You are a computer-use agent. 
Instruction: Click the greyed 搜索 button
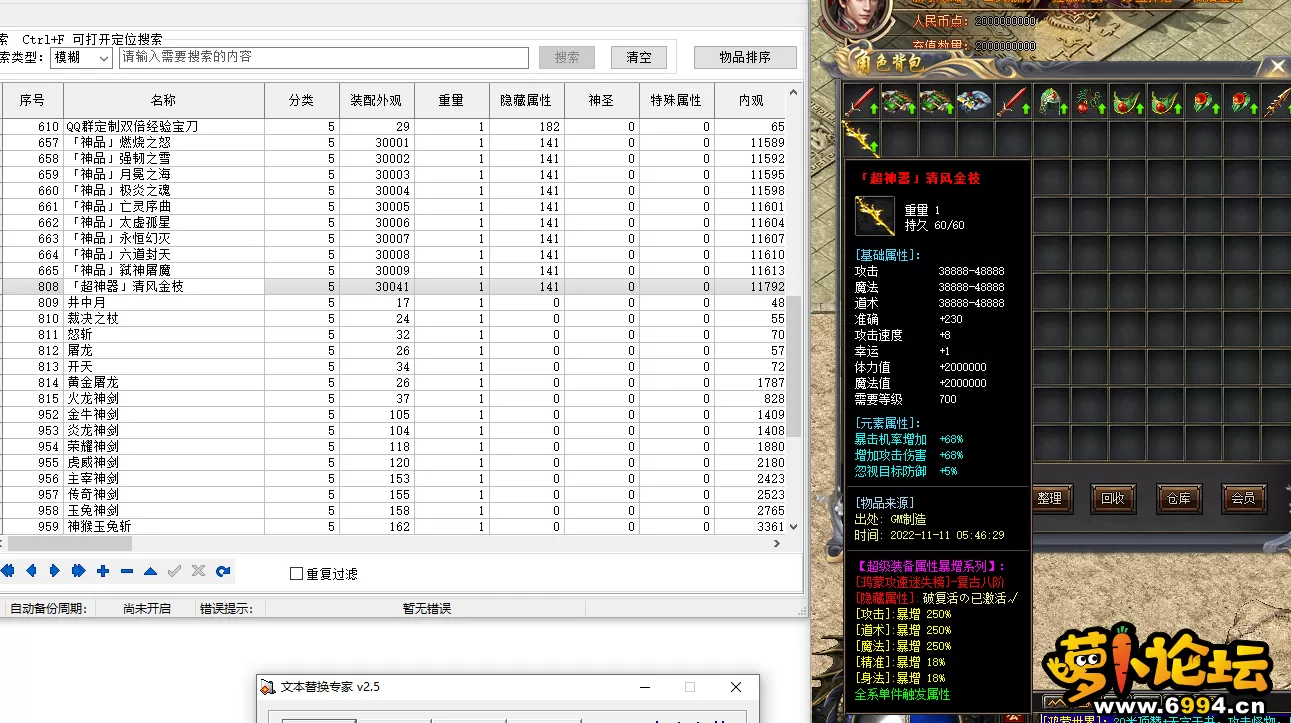tap(567, 58)
